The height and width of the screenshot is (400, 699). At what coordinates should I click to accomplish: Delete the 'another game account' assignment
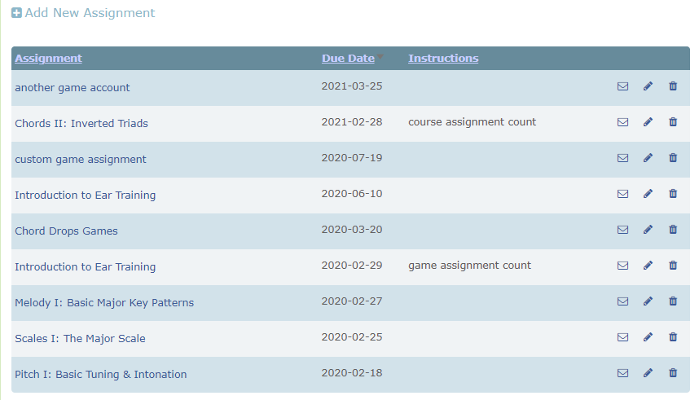tap(672, 87)
